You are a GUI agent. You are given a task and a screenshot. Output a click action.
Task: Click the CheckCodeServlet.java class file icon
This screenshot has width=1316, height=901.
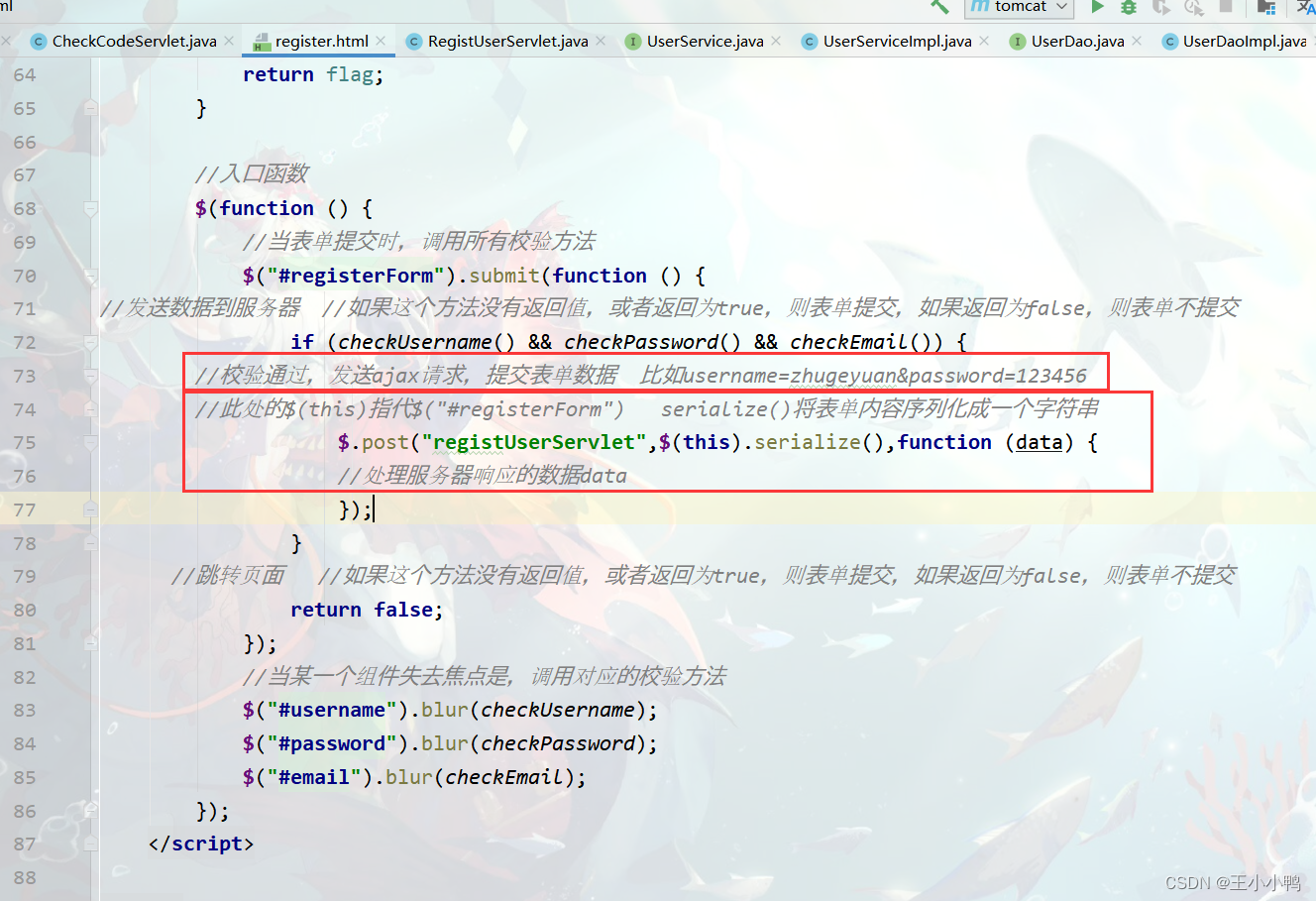point(39,42)
